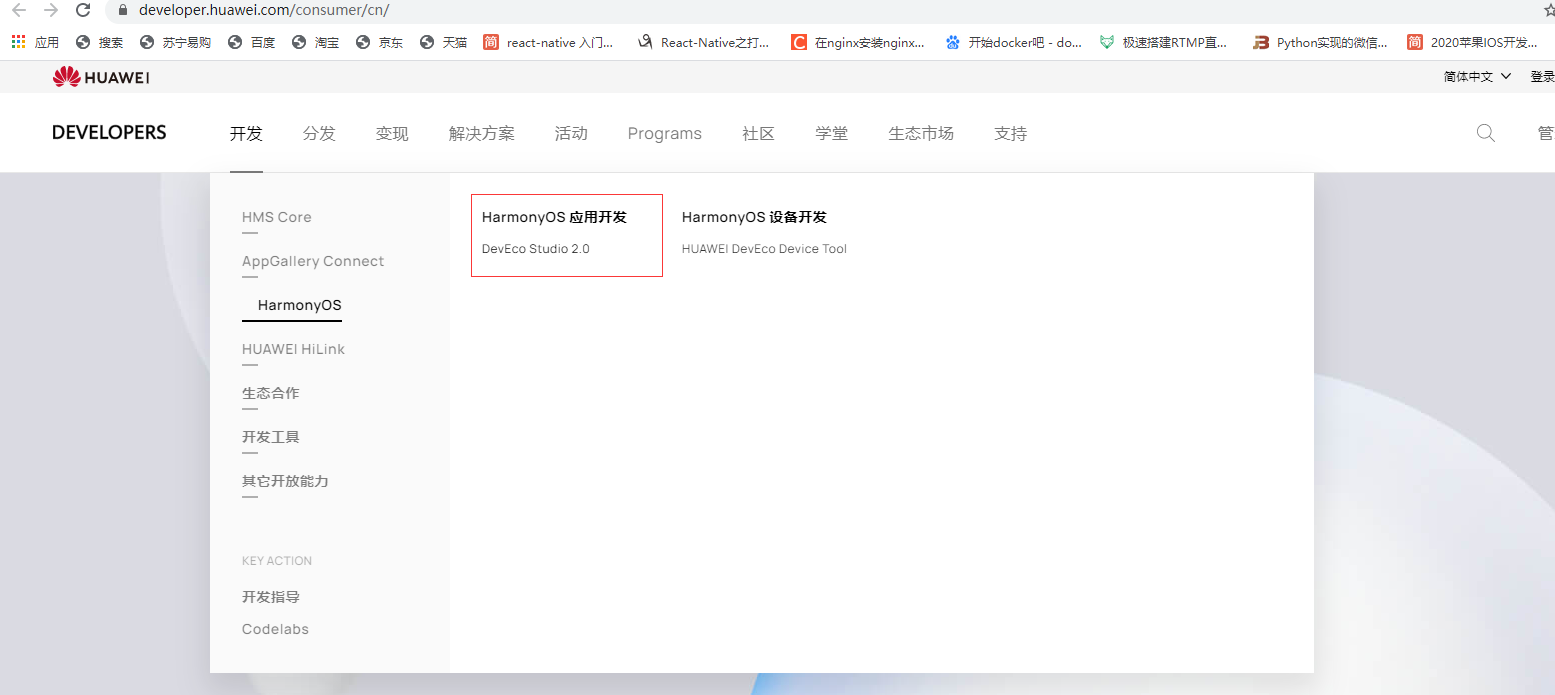Open the 百度 bookmark
This screenshot has width=1555, height=695.
click(x=252, y=42)
